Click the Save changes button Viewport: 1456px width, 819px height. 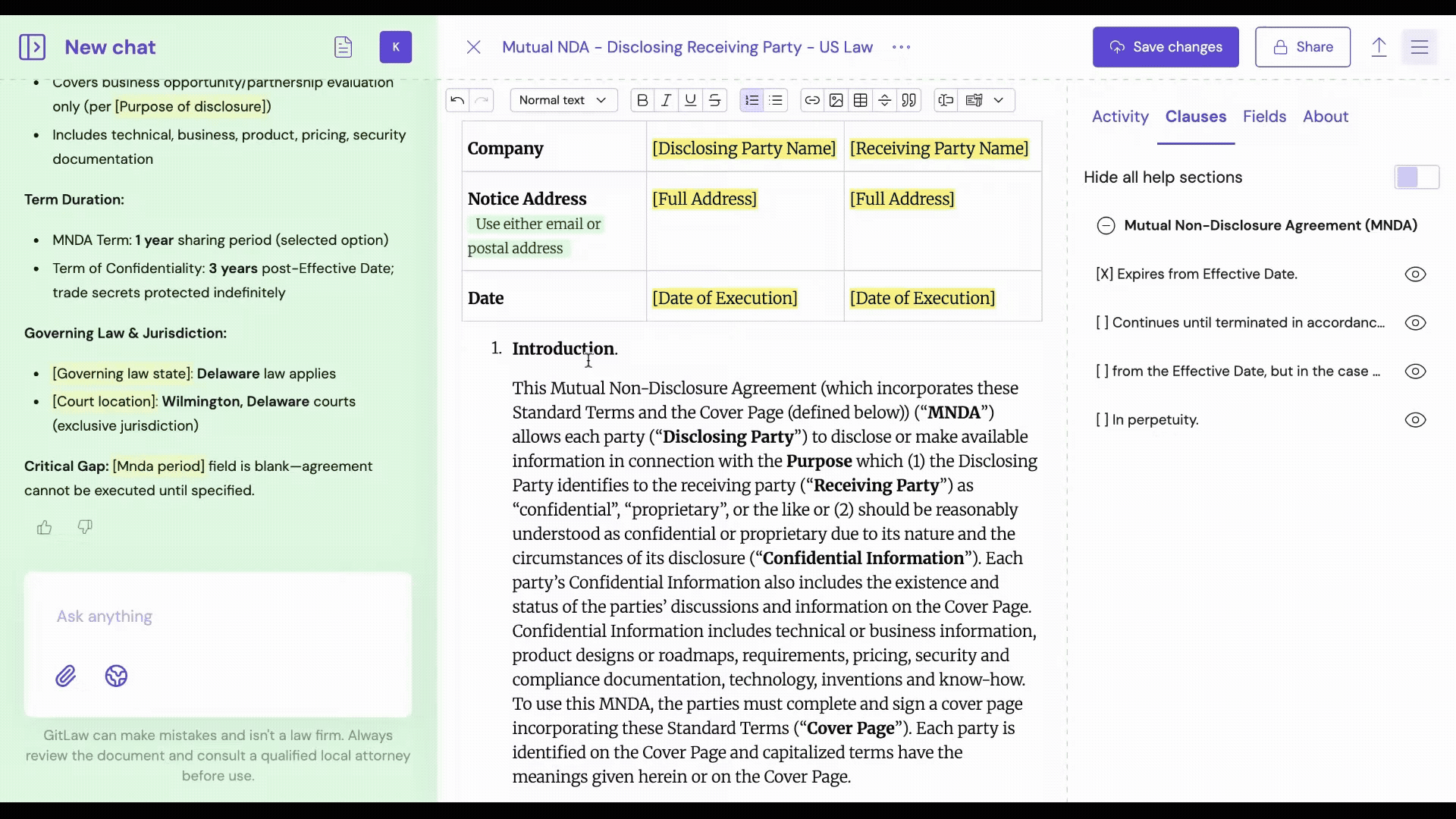[x=1166, y=47]
